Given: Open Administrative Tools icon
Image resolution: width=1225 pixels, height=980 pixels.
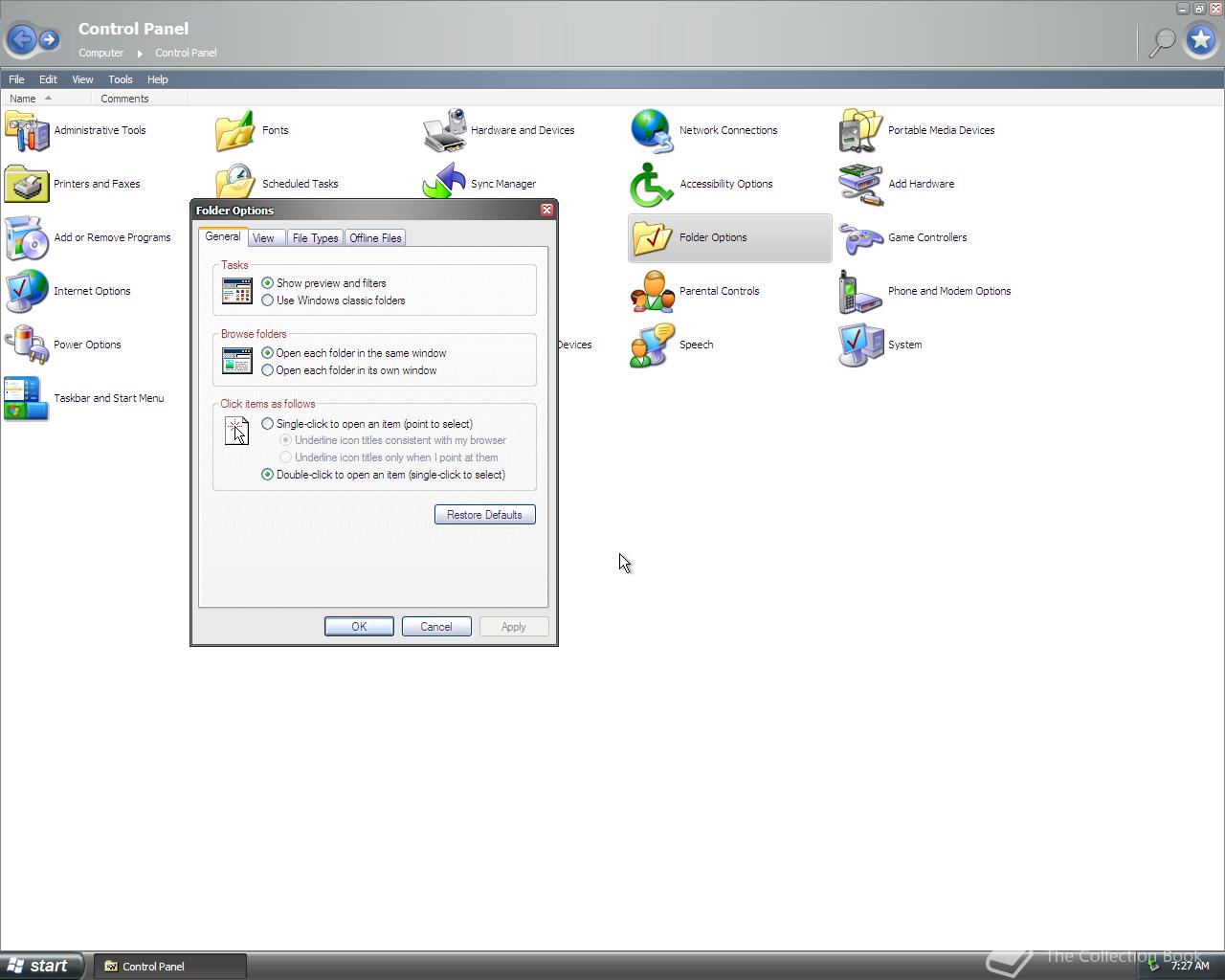Looking at the screenshot, I should 27,131.
